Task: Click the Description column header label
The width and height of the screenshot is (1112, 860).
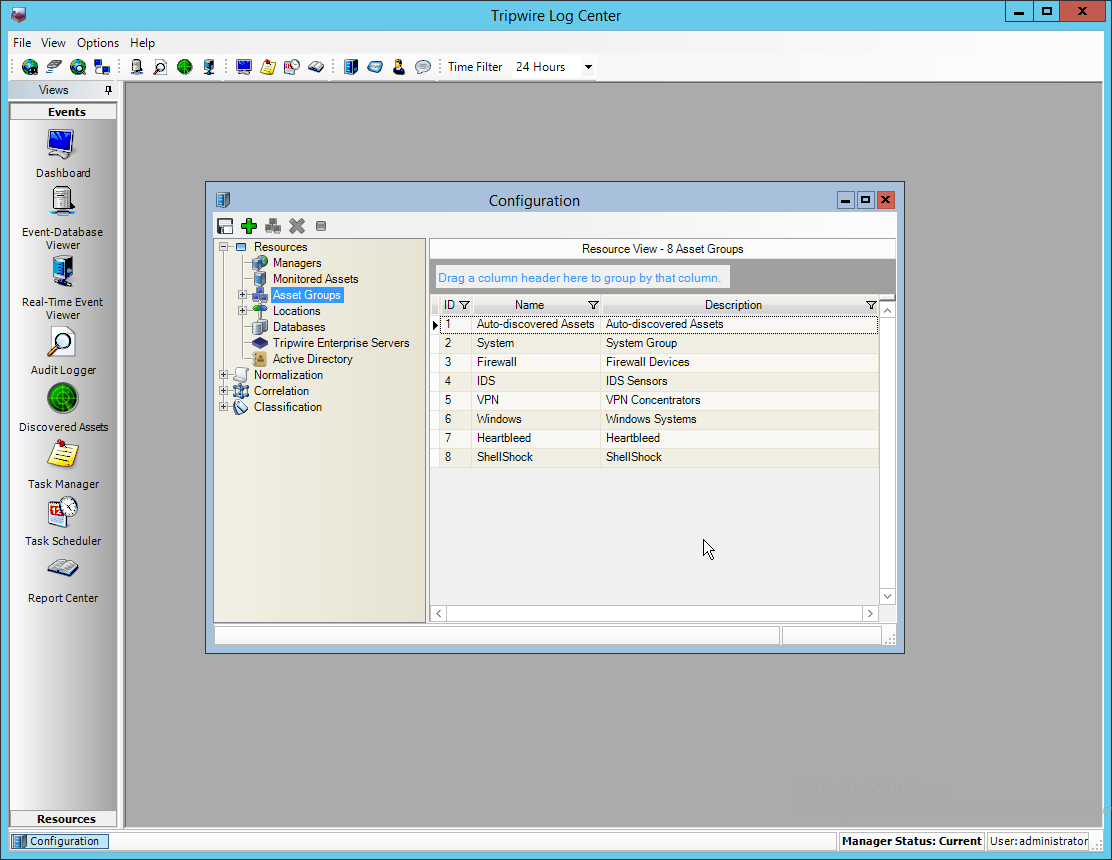Action: pyautogui.click(x=733, y=305)
